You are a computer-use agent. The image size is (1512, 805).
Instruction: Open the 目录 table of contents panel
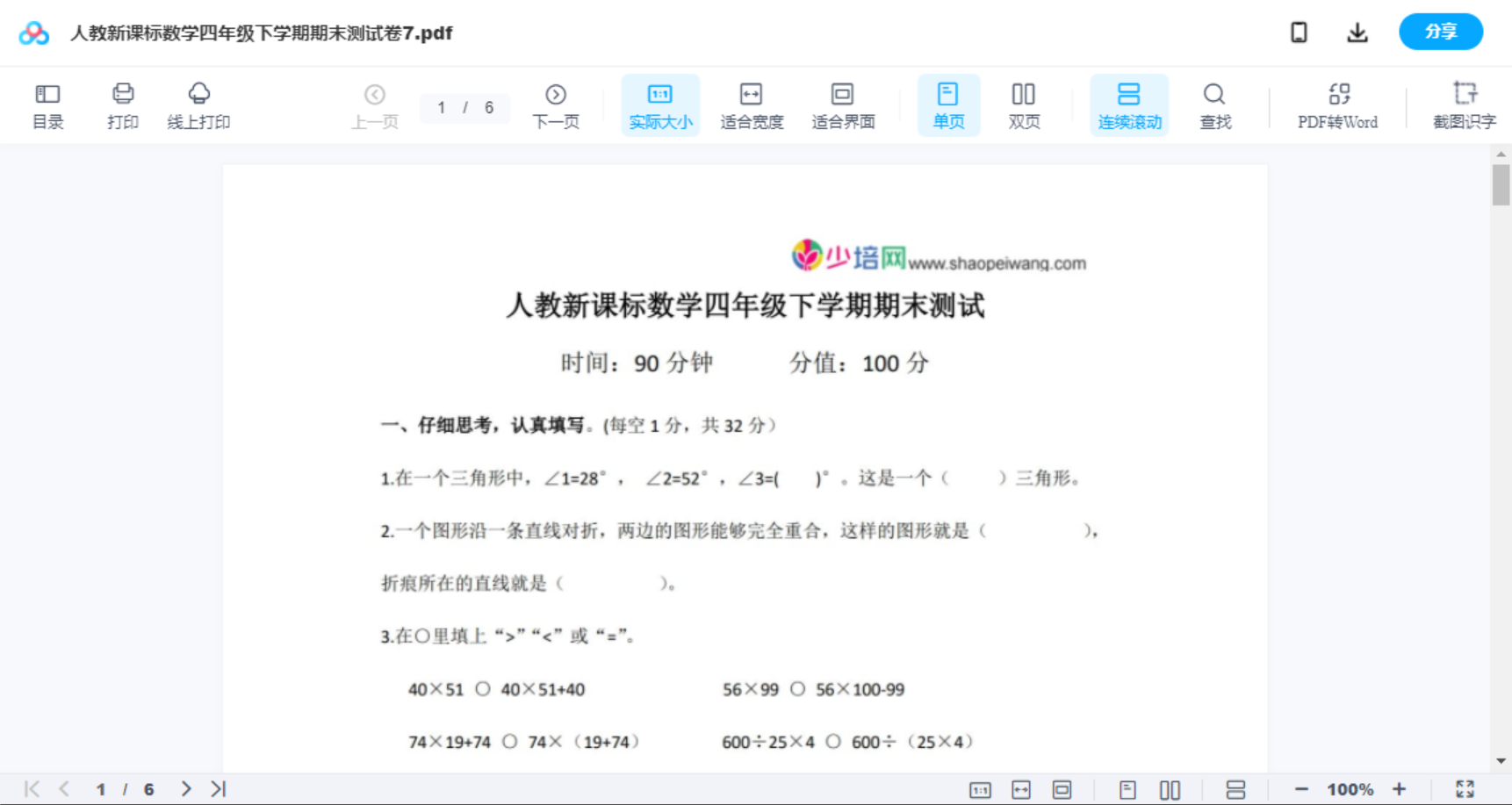coord(47,104)
